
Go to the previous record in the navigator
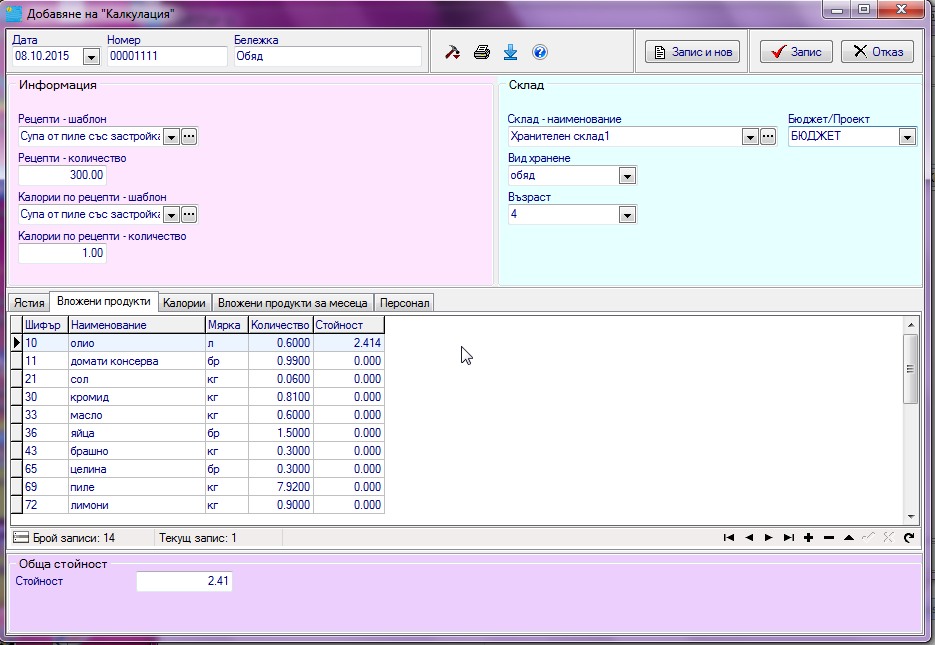pyautogui.click(x=749, y=538)
